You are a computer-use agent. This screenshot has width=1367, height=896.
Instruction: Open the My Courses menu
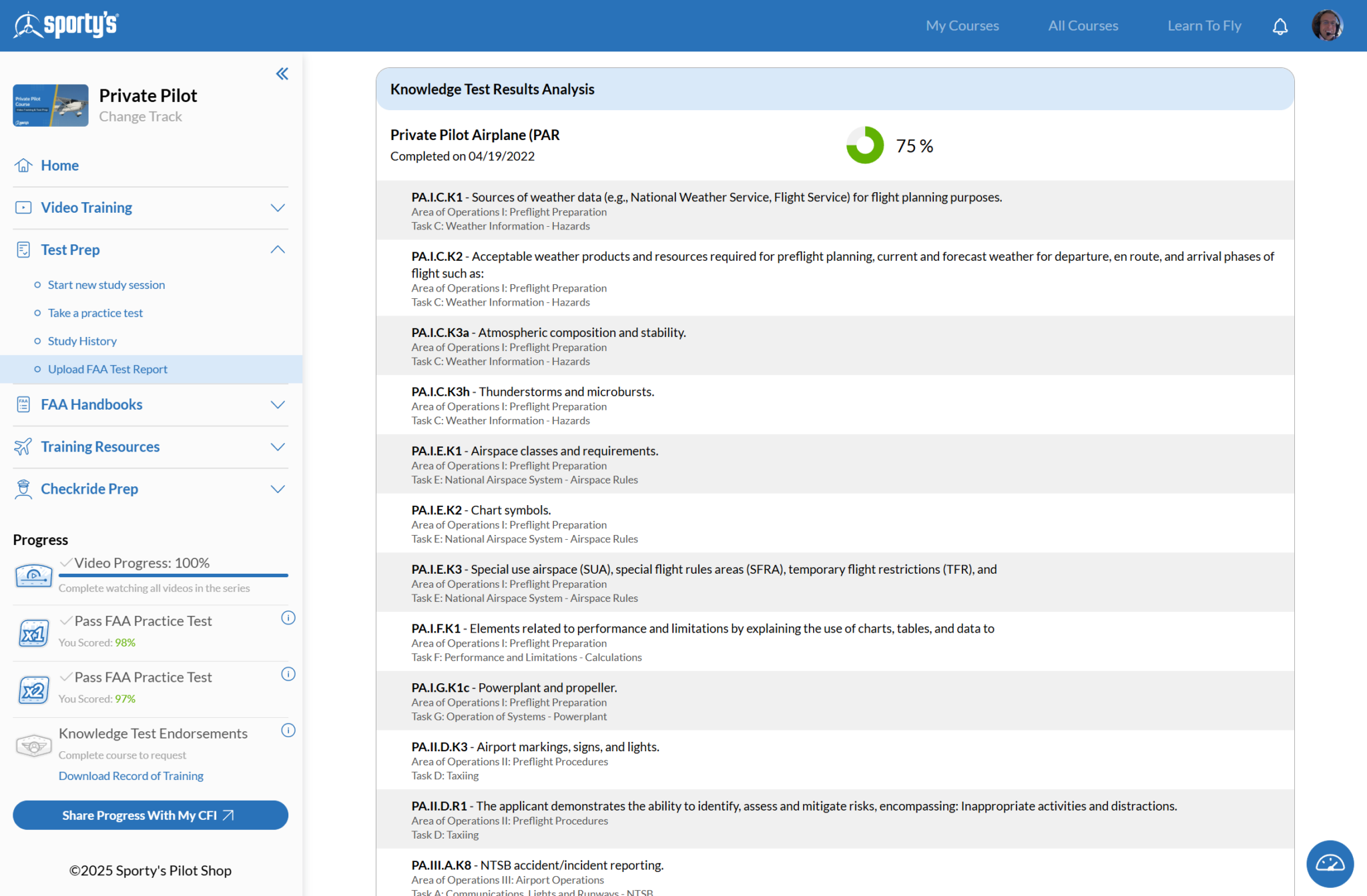pyautogui.click(x=962, y=25)
